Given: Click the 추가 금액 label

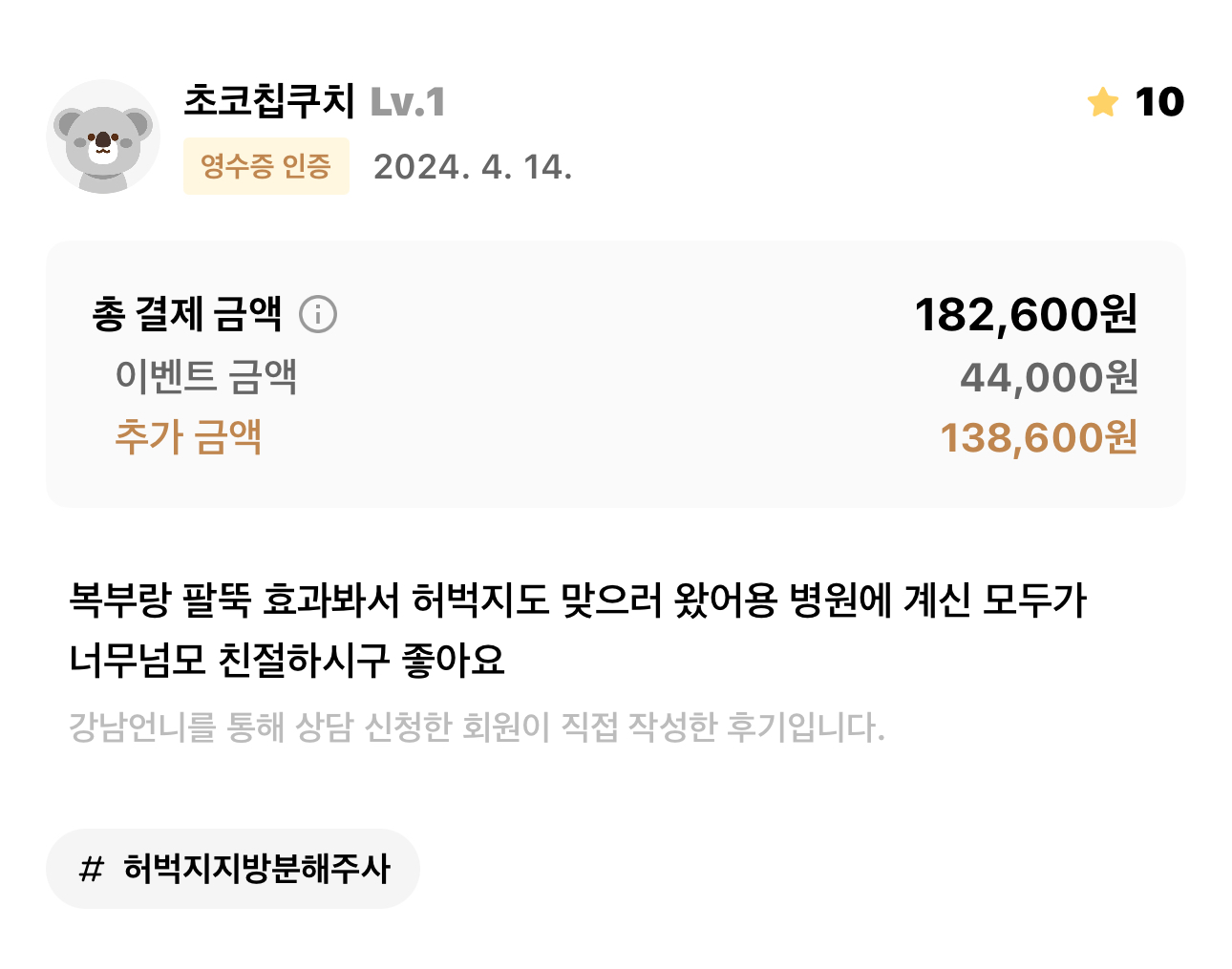Looking at the screenshot, I should click(x=188, y=437).
